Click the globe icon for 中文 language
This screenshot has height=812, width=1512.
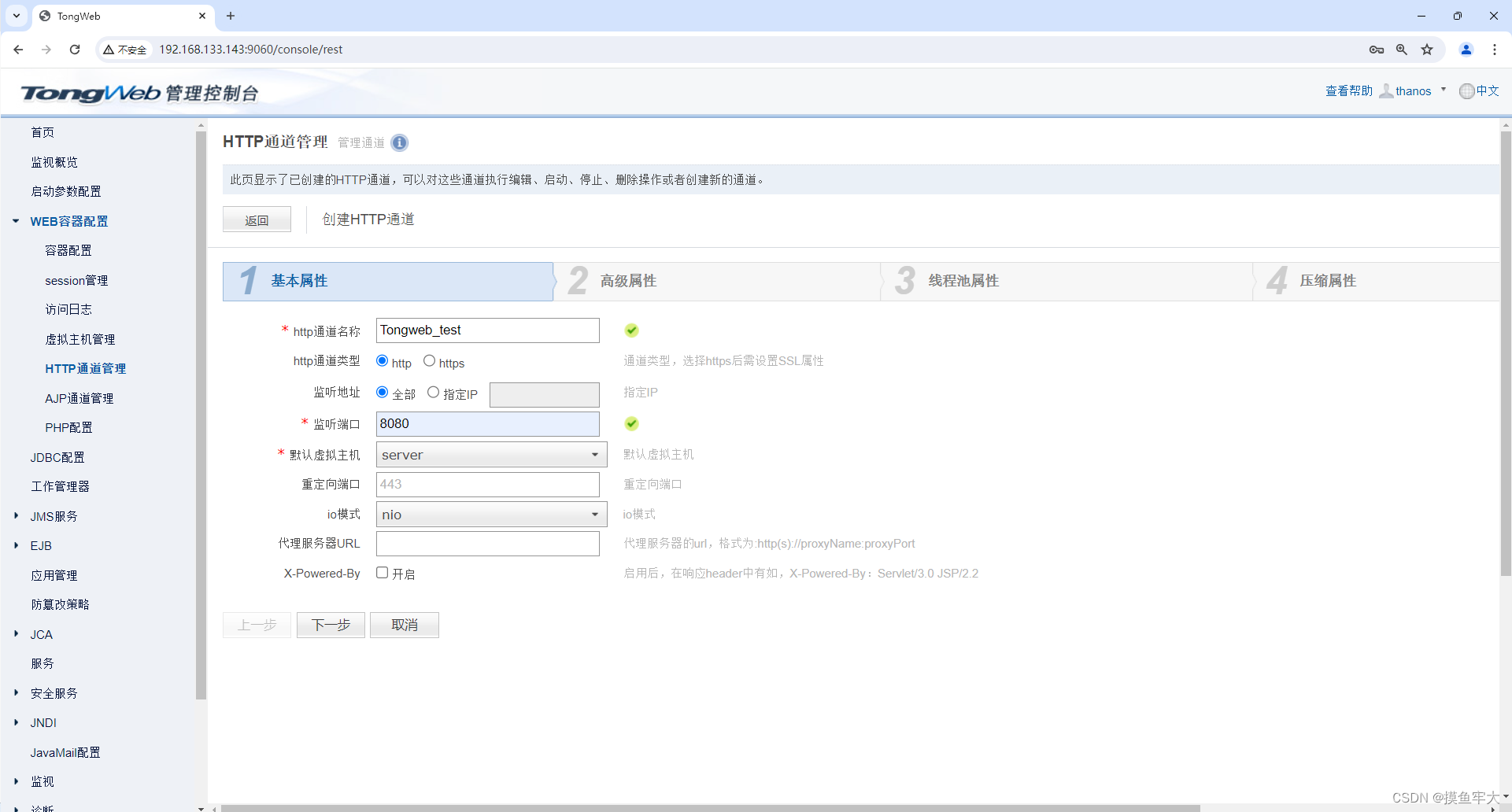tap(1466, 91)
